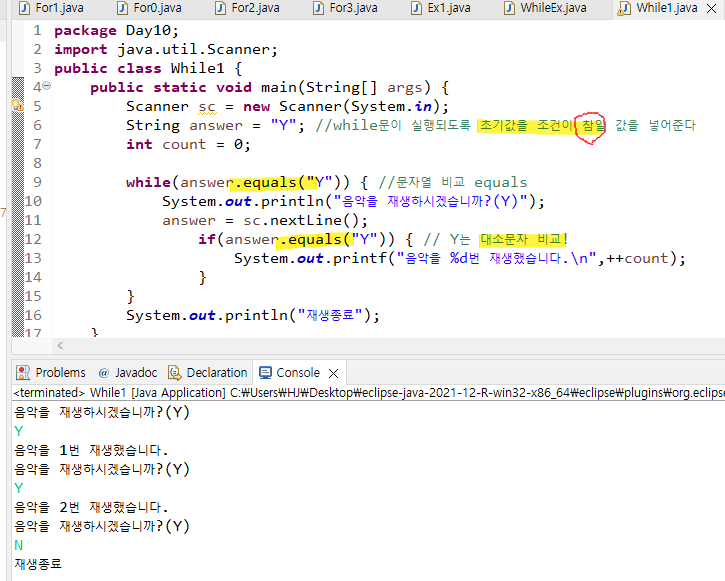725x581 pixels.
Task: Click the final console line '재생종료'
Action: pos(38,564)
